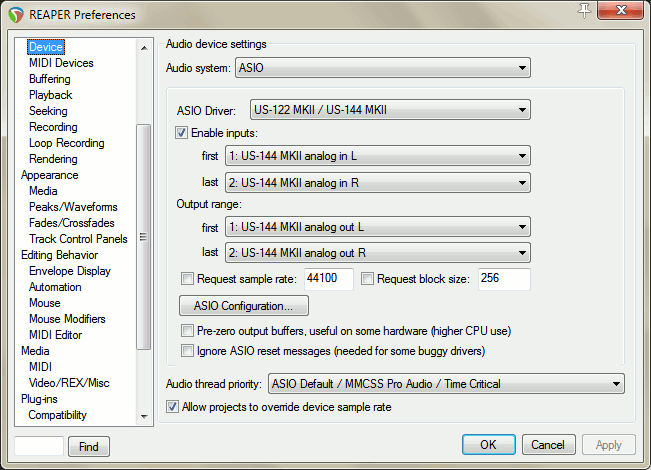Click the block size field showing 256
651x470 pixels.
(504, 279)
